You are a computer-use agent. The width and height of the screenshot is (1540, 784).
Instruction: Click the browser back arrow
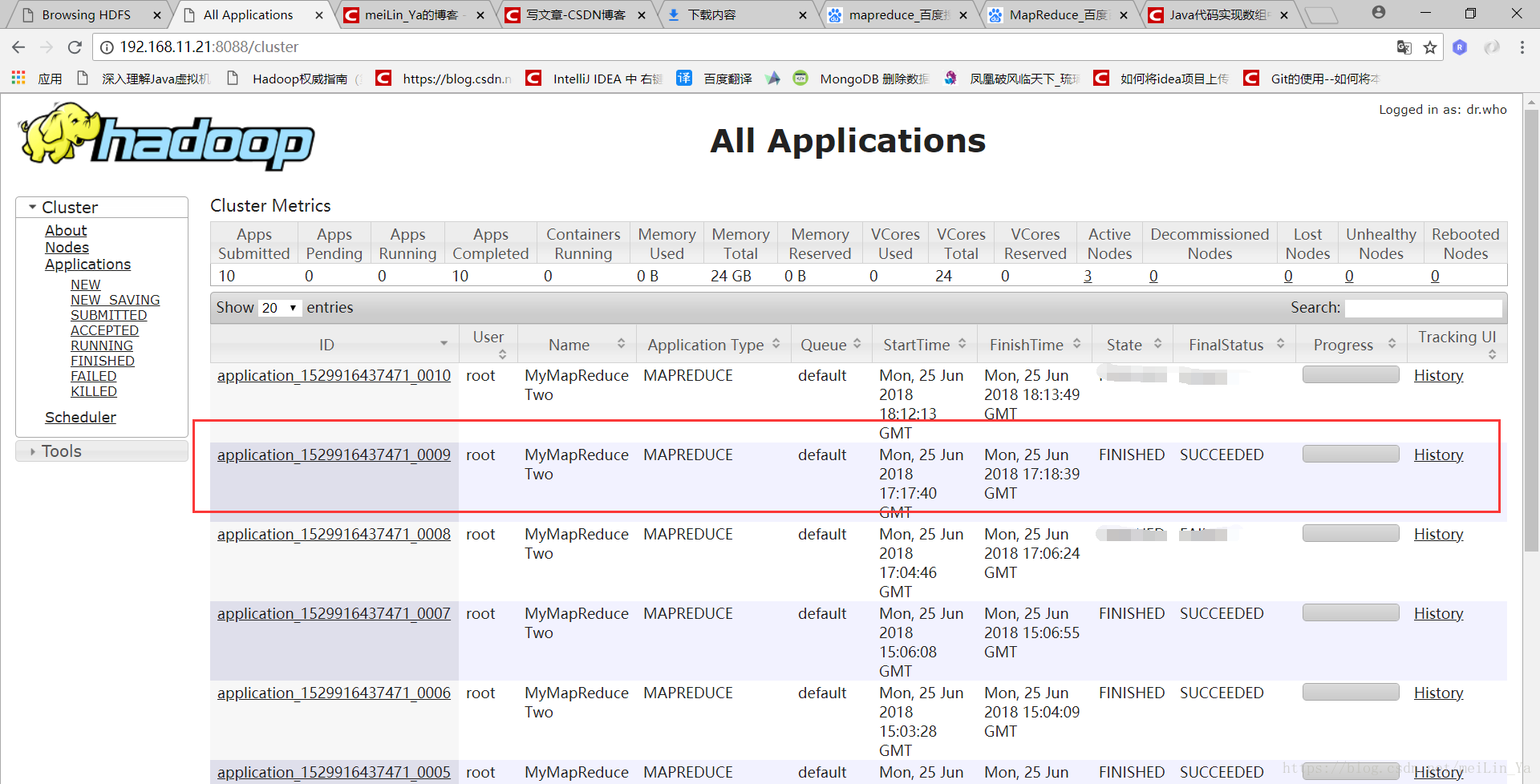coord(18,47)
